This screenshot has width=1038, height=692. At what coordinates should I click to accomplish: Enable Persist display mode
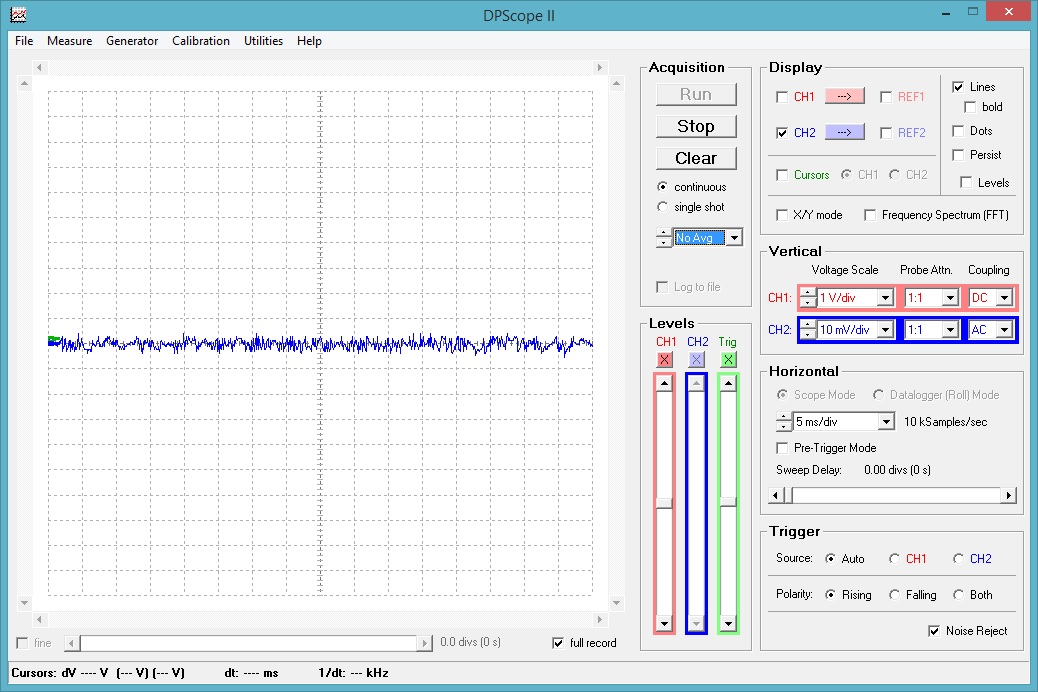tap(958, 155)
